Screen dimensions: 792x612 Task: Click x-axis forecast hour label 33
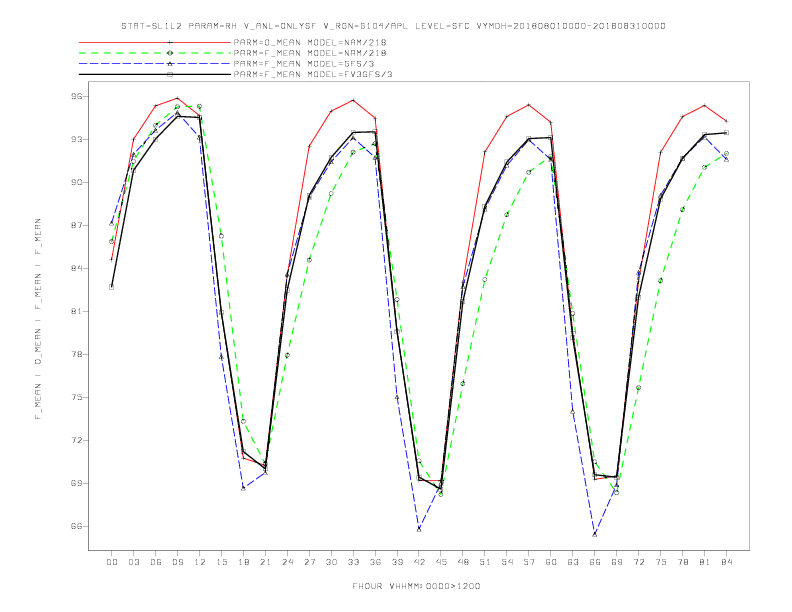[353, 562]
